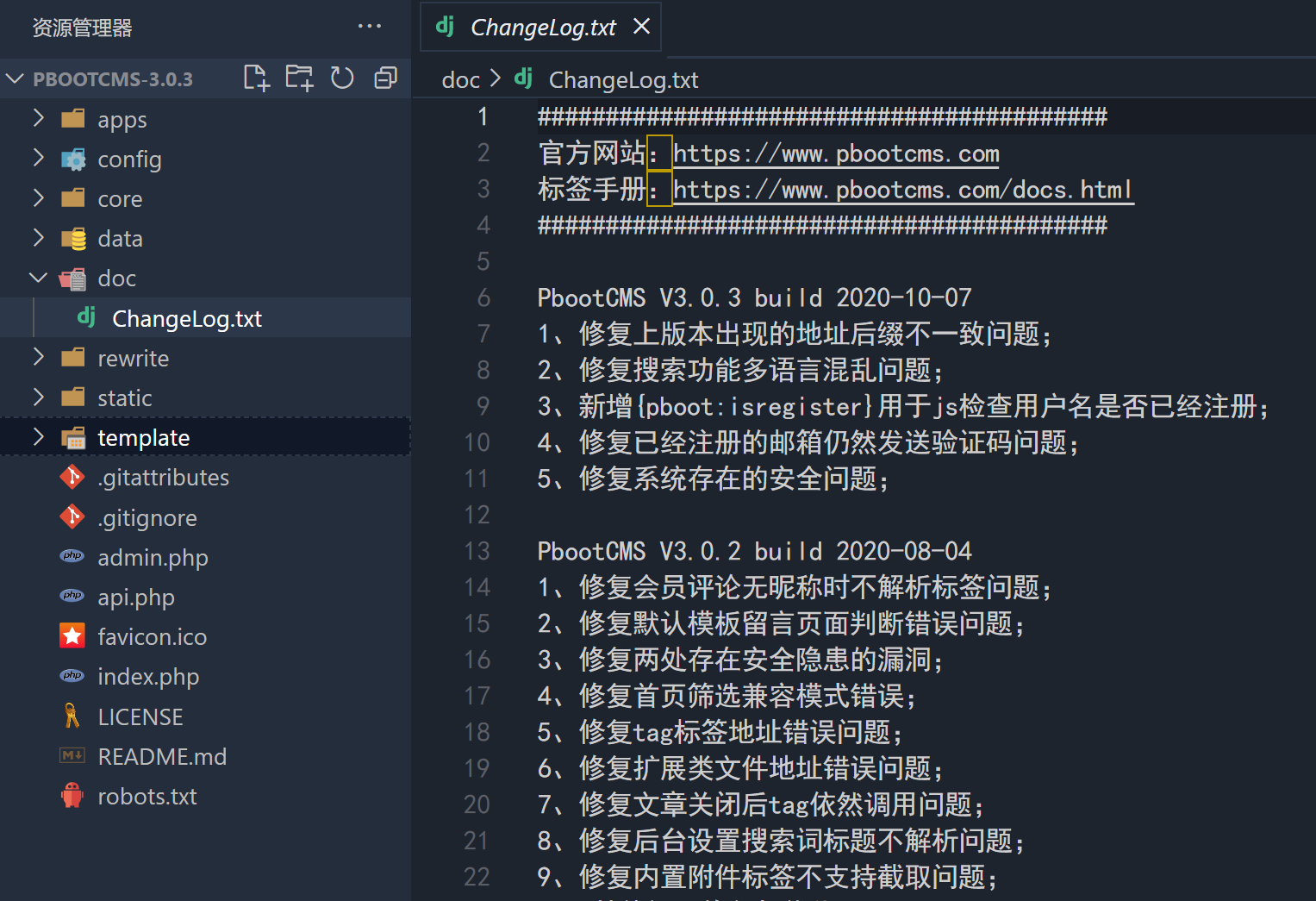Open the index.php file

148,676
